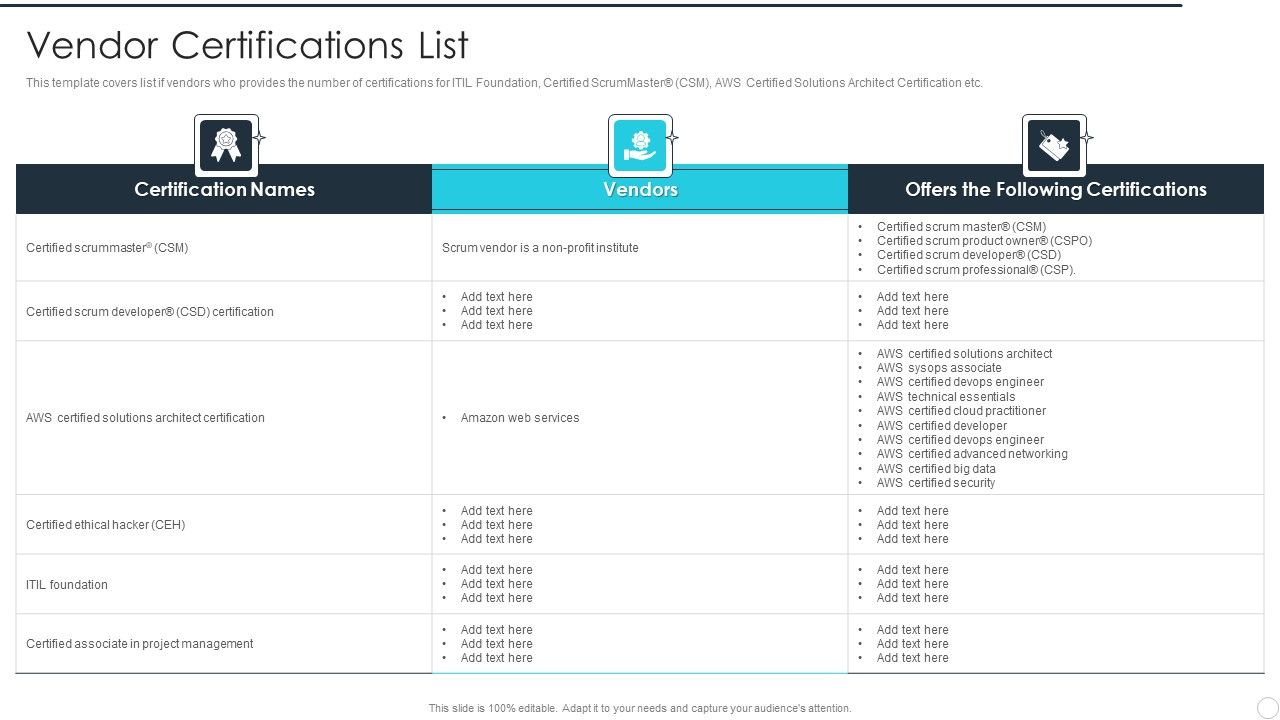
Task: Click the hand holding gear icon
Action: (x=640, y=146)
